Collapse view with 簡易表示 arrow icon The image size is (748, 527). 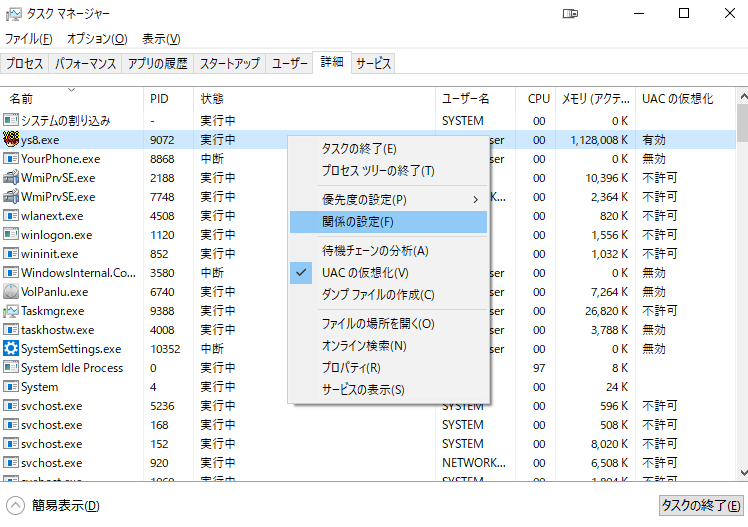point(15,506)
